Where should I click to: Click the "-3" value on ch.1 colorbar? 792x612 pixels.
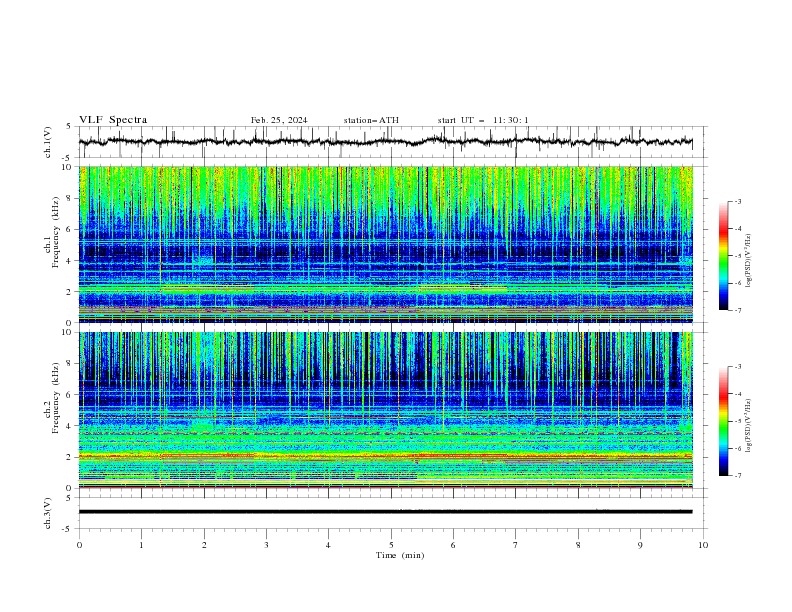737,201
